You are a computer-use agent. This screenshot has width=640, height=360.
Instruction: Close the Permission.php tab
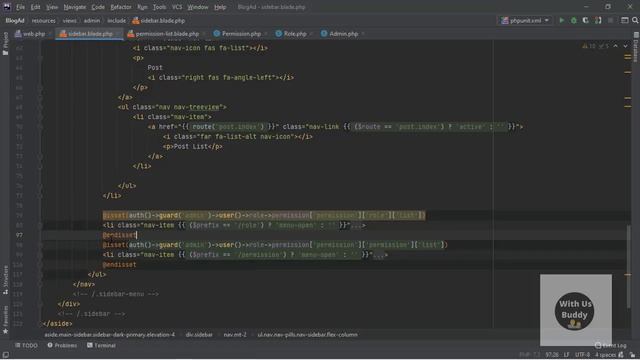(266, 34)
